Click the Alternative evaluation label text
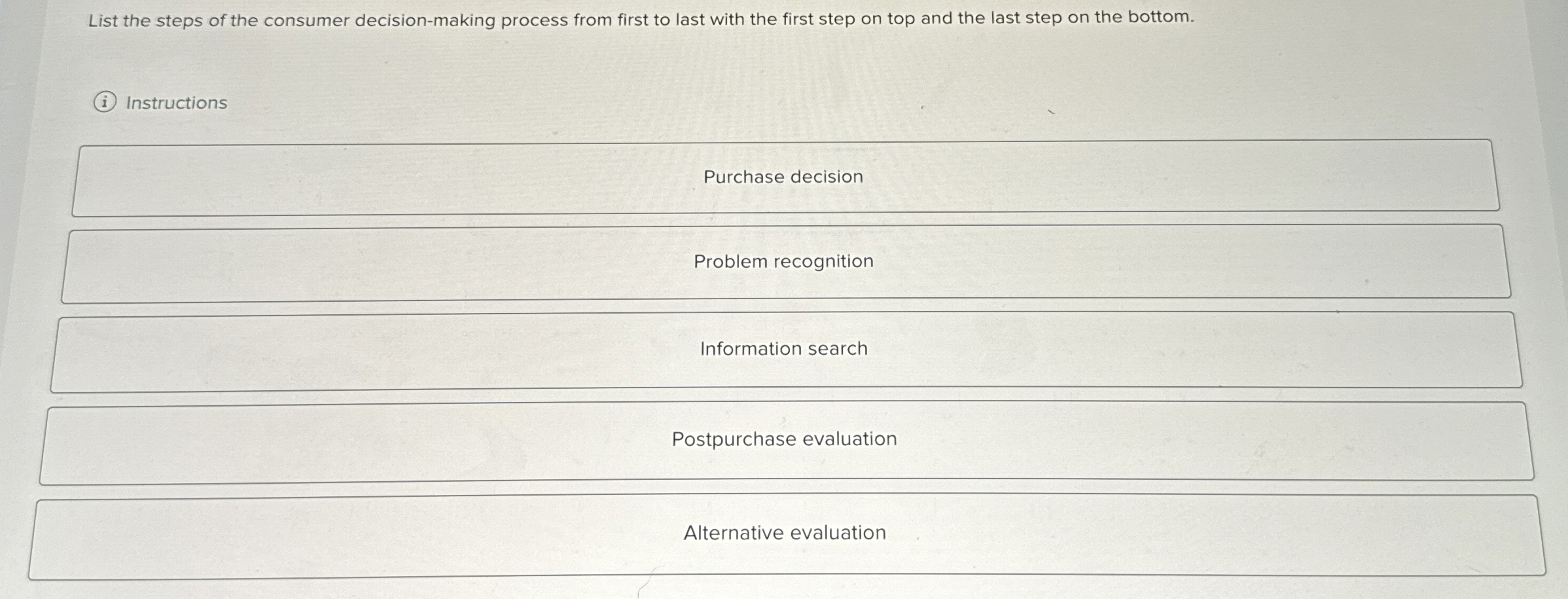This screenshot has height=599, width=1568. click(x=784, y=532)
